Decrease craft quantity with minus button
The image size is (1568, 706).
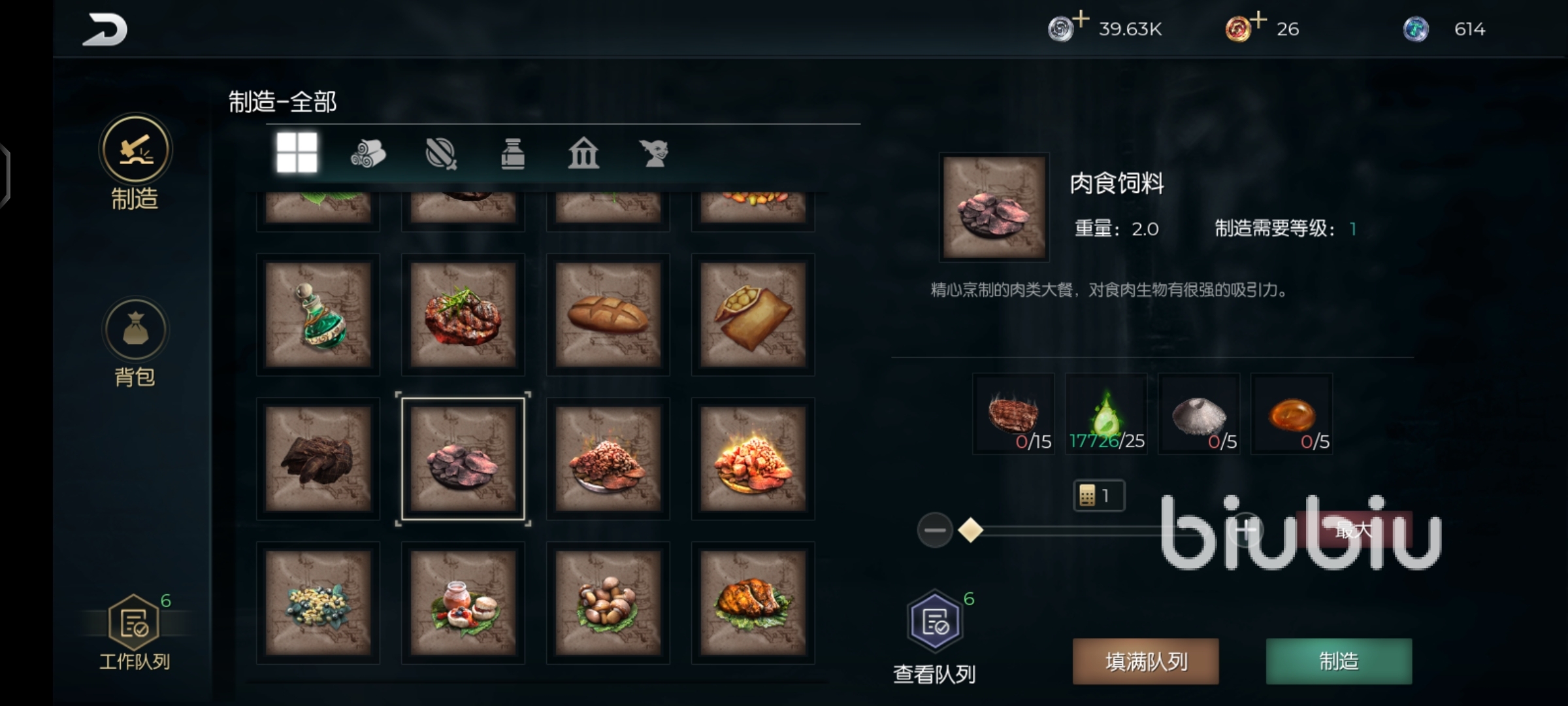pos(934,530)
